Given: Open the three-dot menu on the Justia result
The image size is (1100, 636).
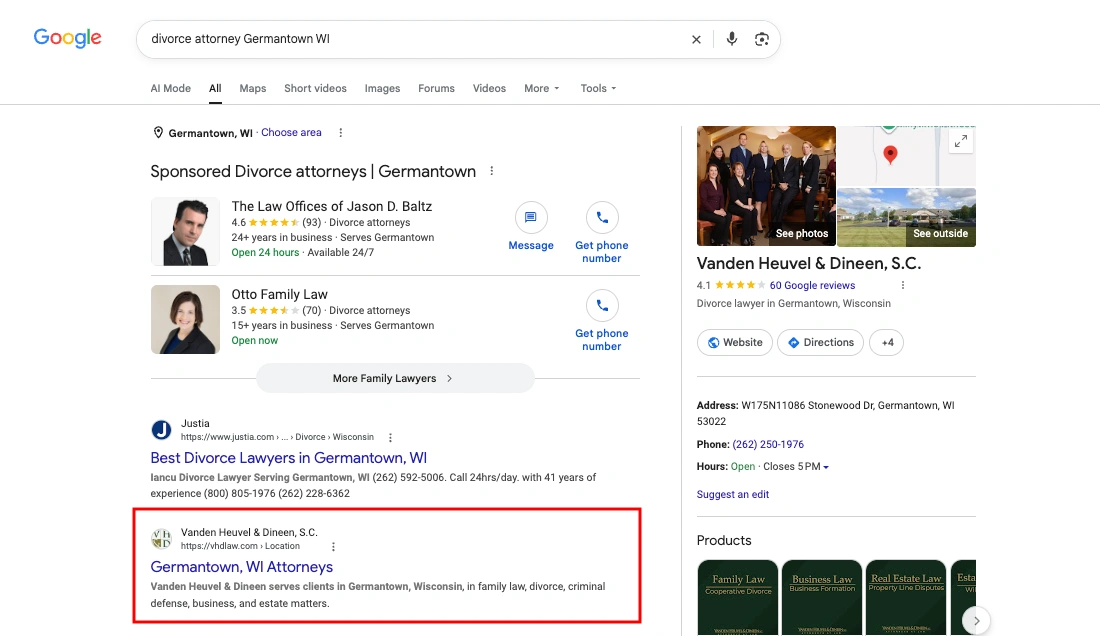Looking at the screenshot, I should click(391, 438).
